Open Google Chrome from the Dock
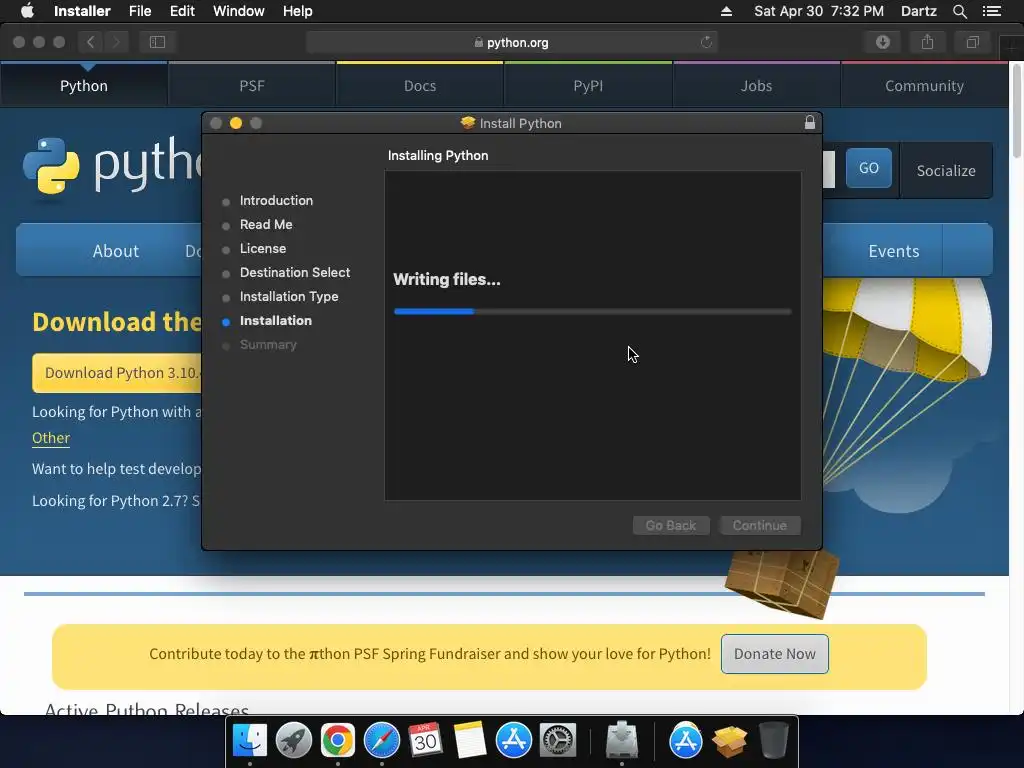1024x768 pixels. point(338,741)
